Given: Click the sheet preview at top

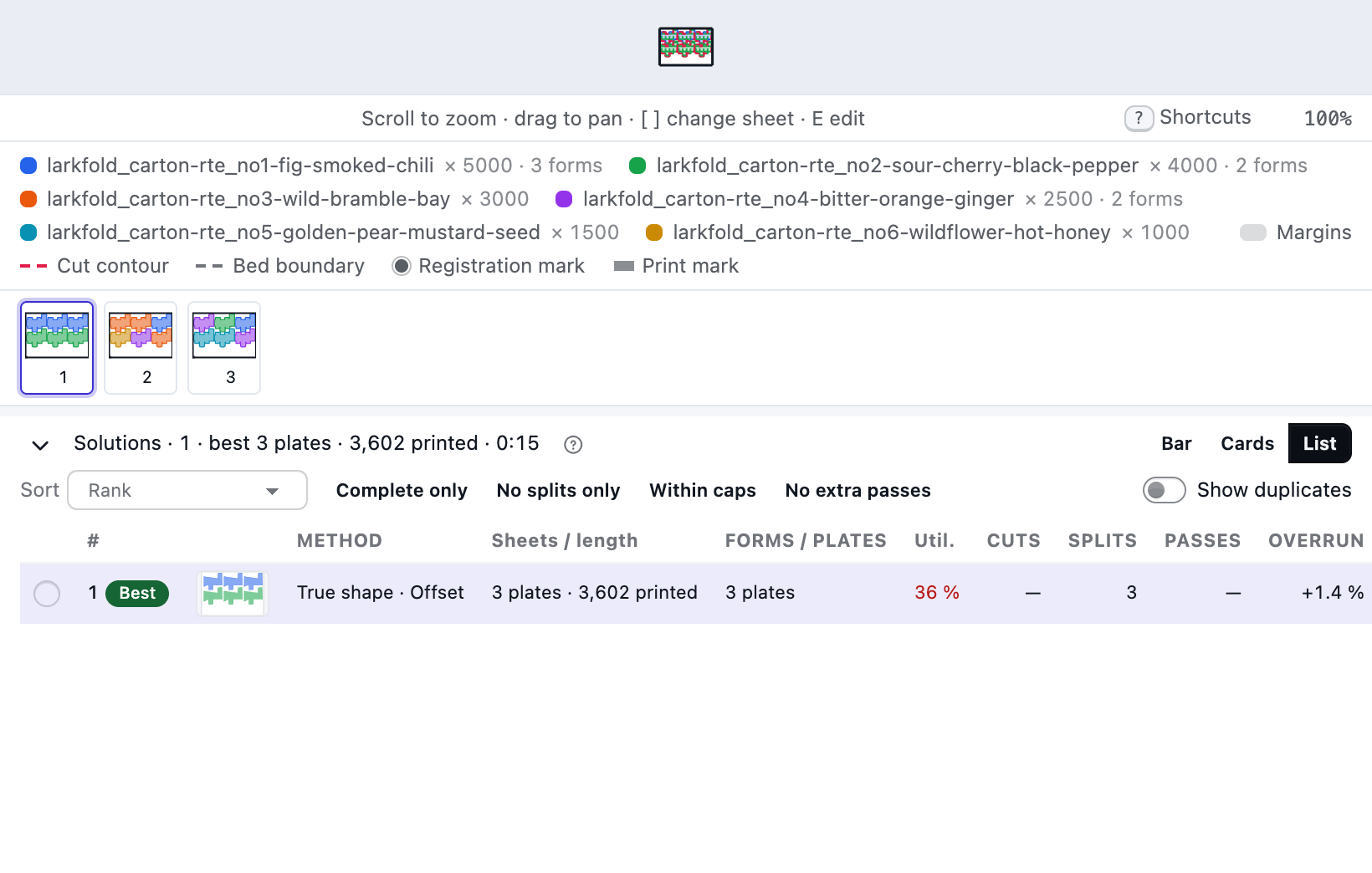Looking at the screenshot, I should [686, 47].
